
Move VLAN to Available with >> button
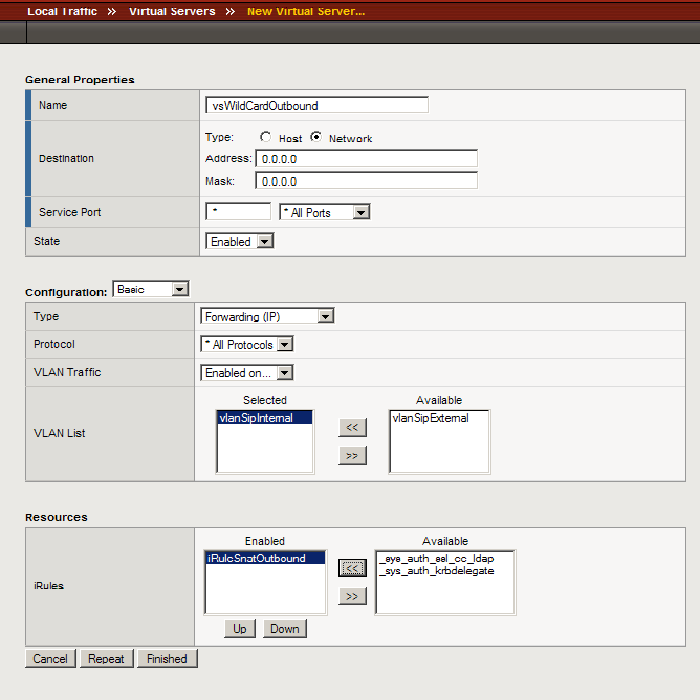[352, 455]
